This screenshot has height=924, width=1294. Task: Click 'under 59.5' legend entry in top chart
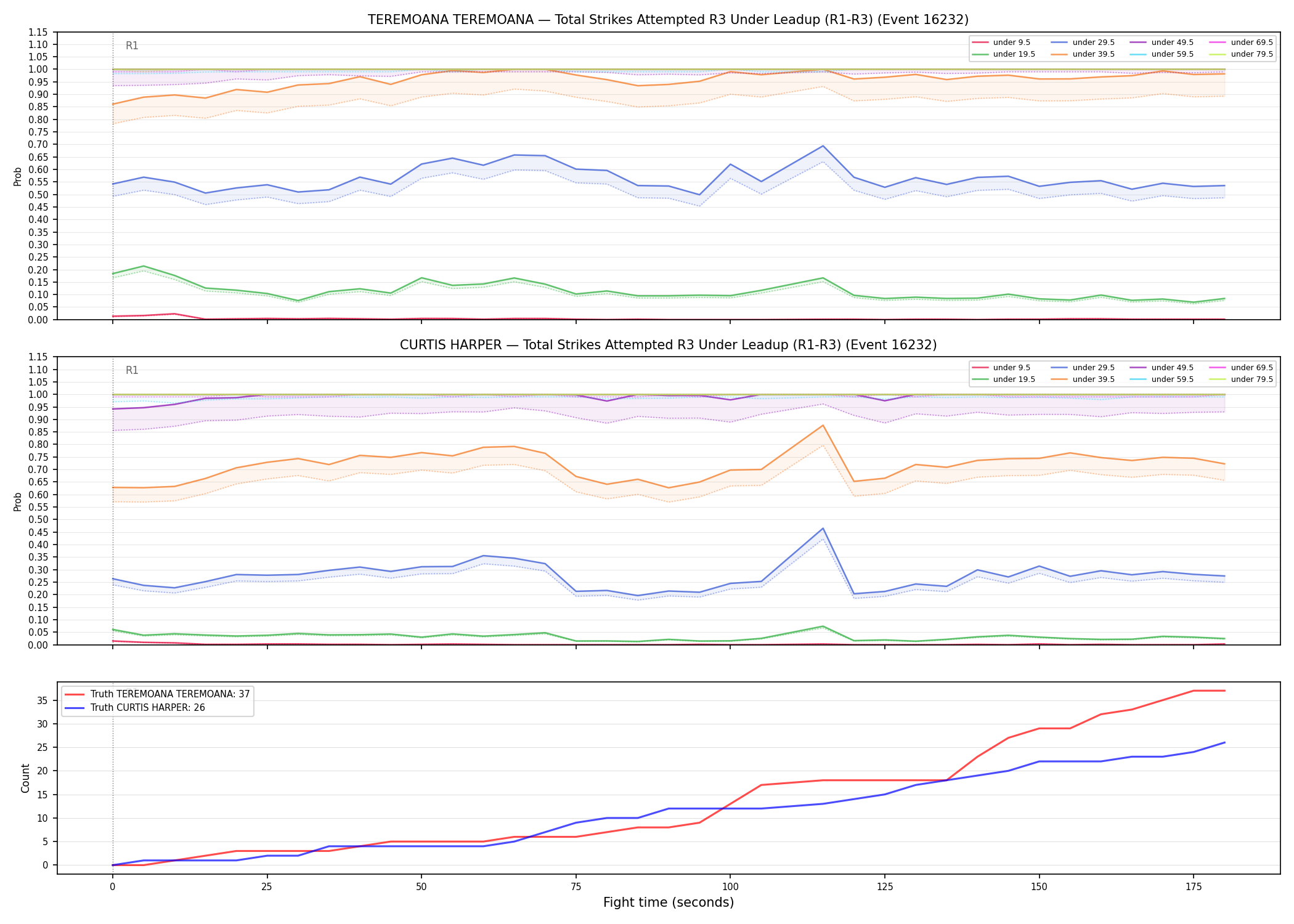click(1162, 54)
